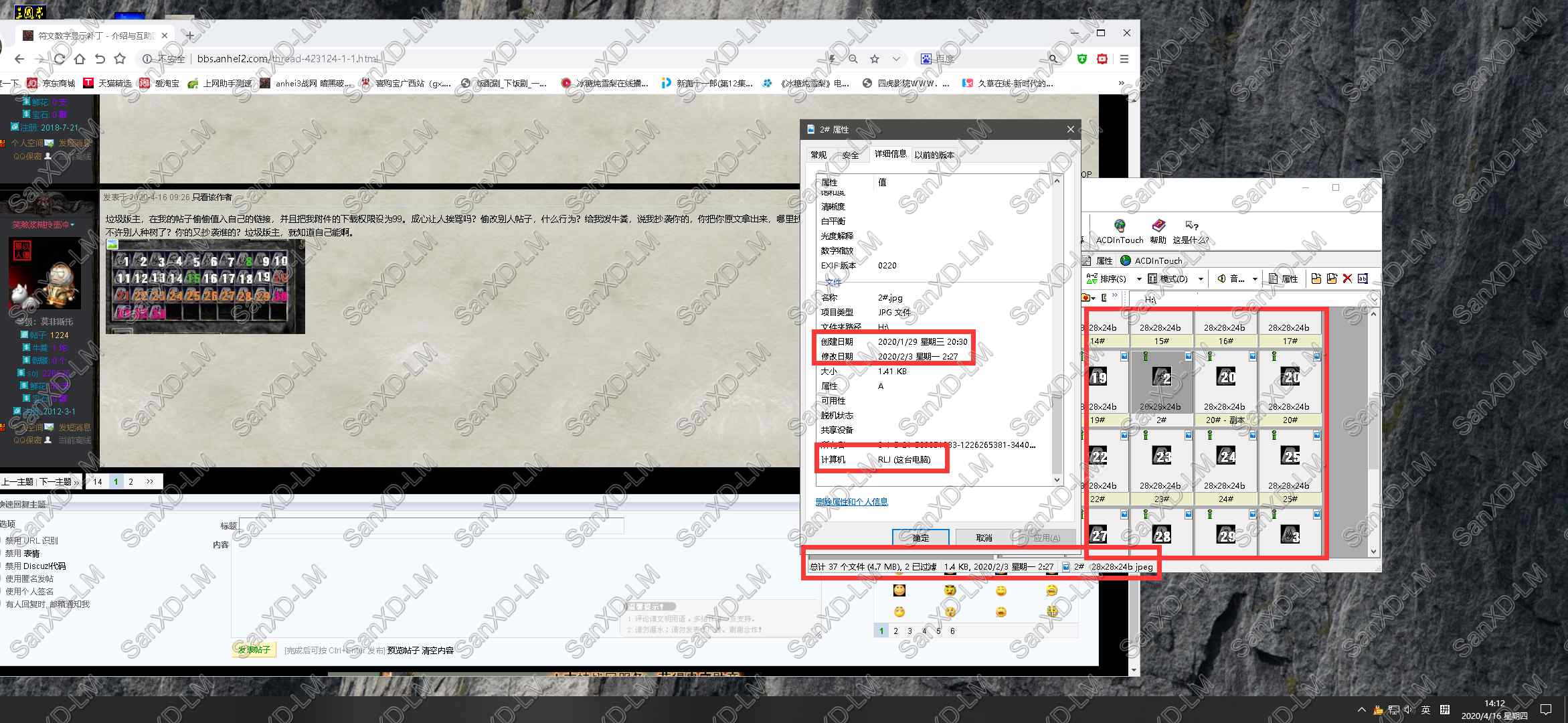Click the 这是什么? pointer help icon
This screenshot has width=1568, height=723.
pyautogui.click(x=1191, y=226)
